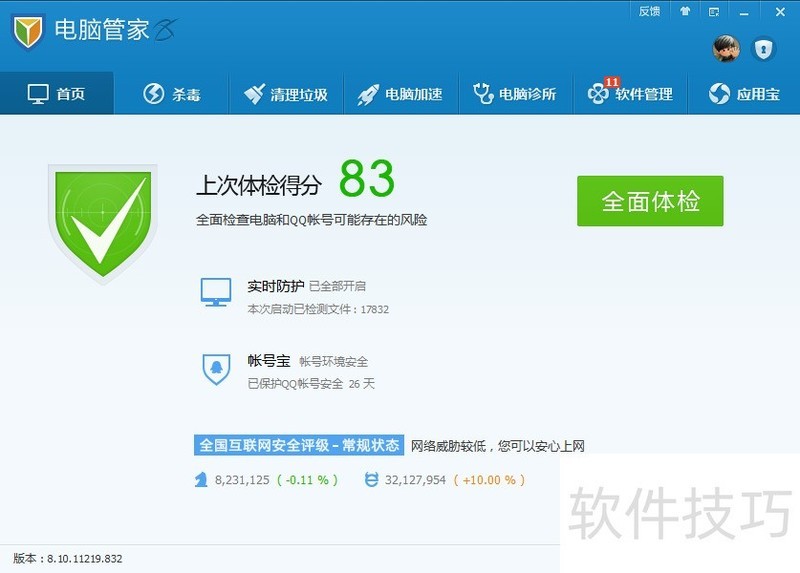Open the main menu icon beside the shirt
The height and width of the screenshot is (573, 800).
pyautogui.click(x=714, y=12)
